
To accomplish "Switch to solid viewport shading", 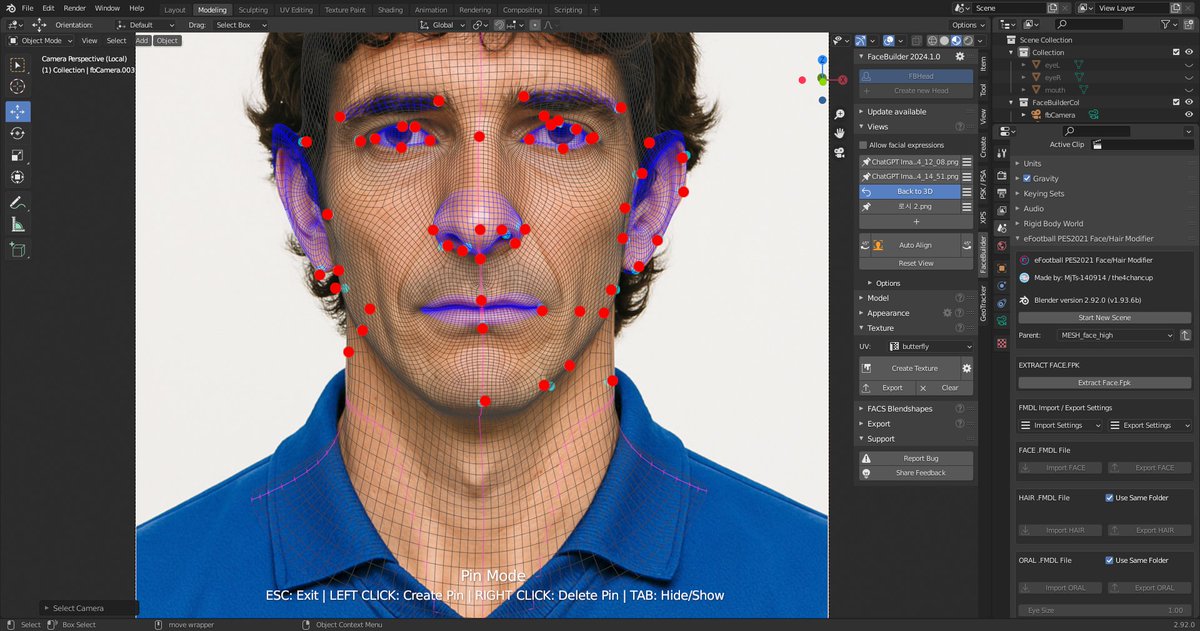I will coord(944,41).
